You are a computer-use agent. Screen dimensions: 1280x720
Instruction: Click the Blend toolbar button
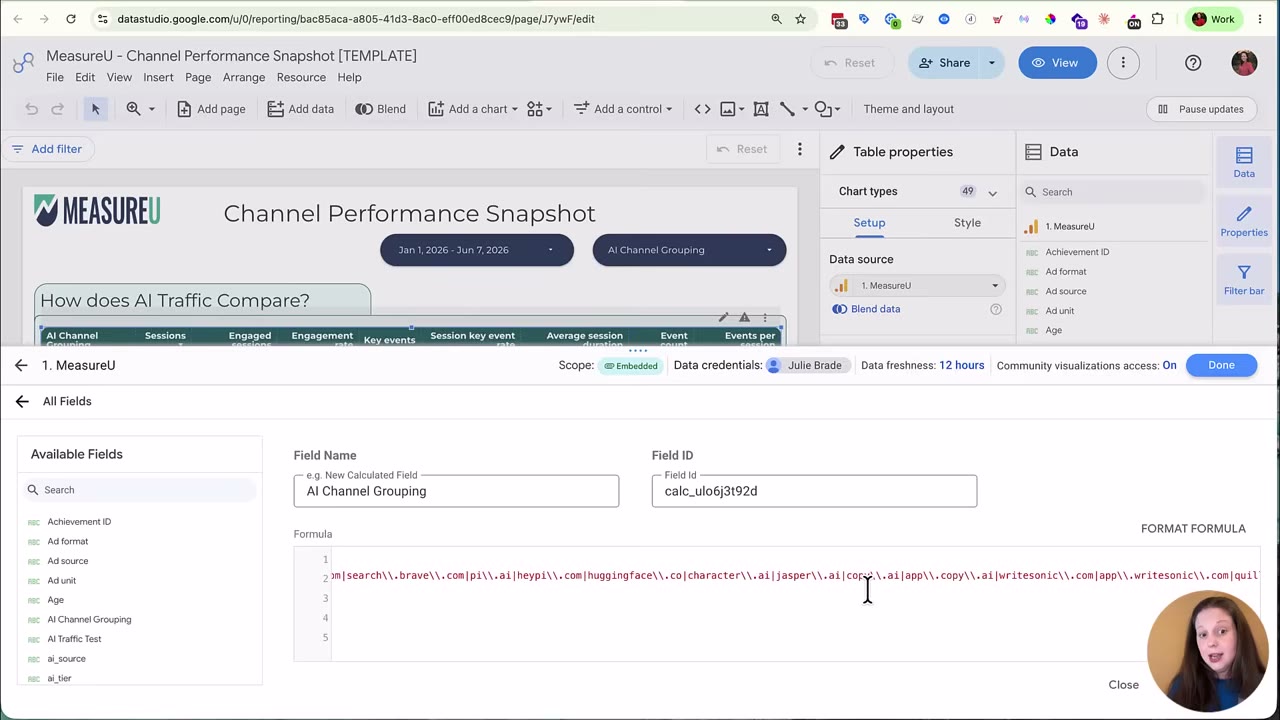click(381, 109)
